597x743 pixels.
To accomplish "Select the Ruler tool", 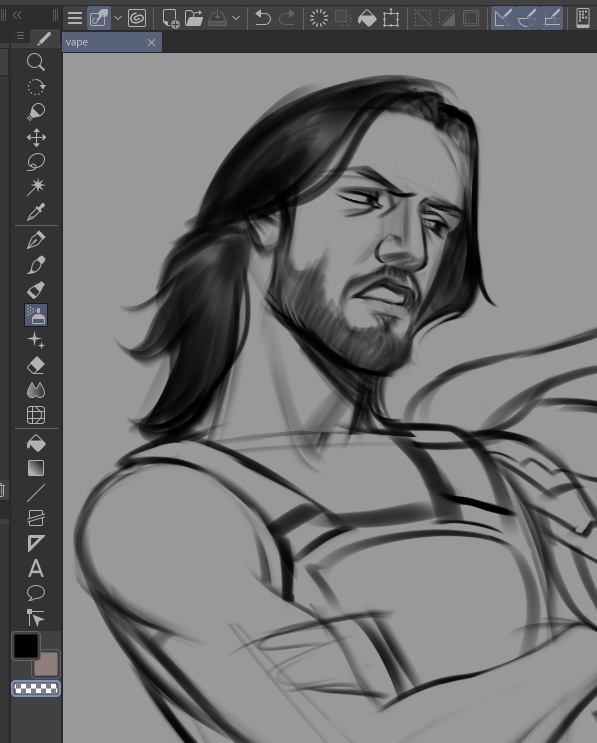I will (36, 543).
